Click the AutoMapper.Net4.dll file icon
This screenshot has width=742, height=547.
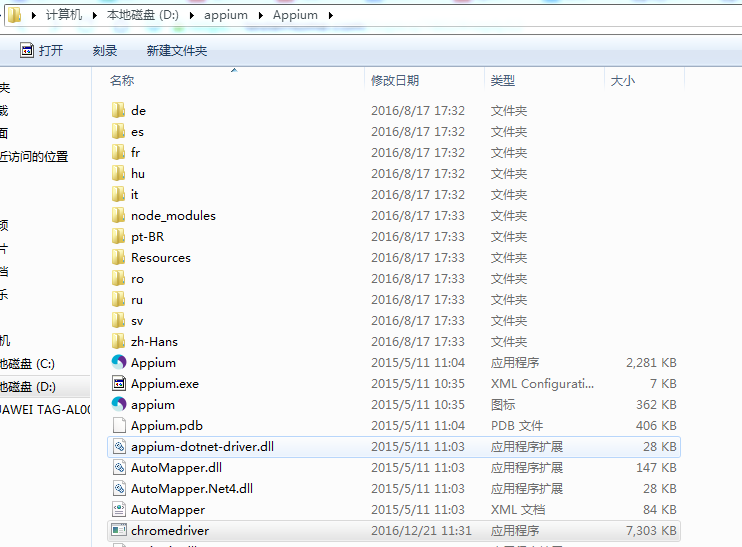pyautogui.click(x=119, y=488)
